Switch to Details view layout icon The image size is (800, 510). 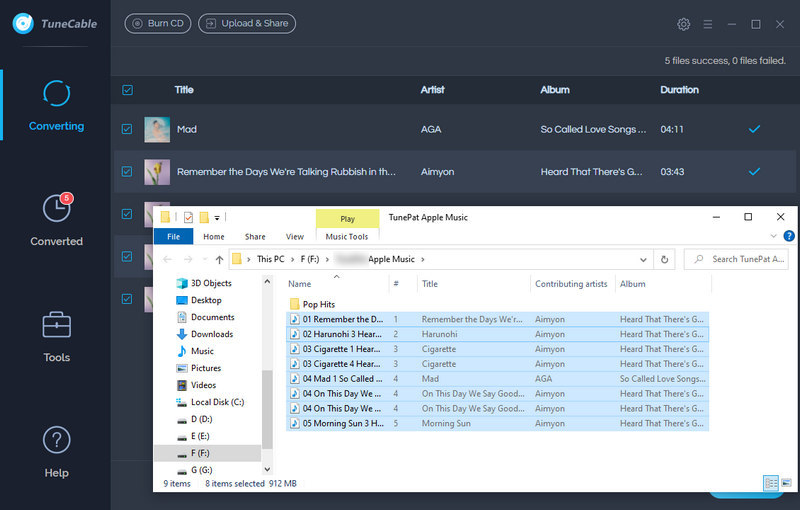pyautogui.click(x=770, y=482)
